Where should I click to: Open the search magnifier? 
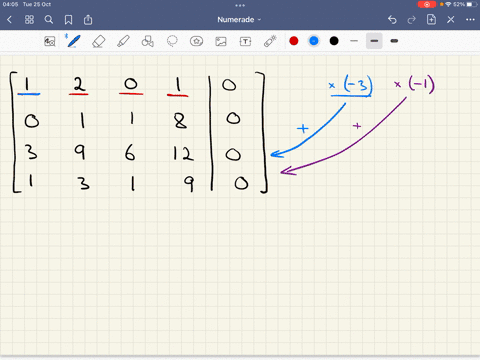[x=49, y=20]
